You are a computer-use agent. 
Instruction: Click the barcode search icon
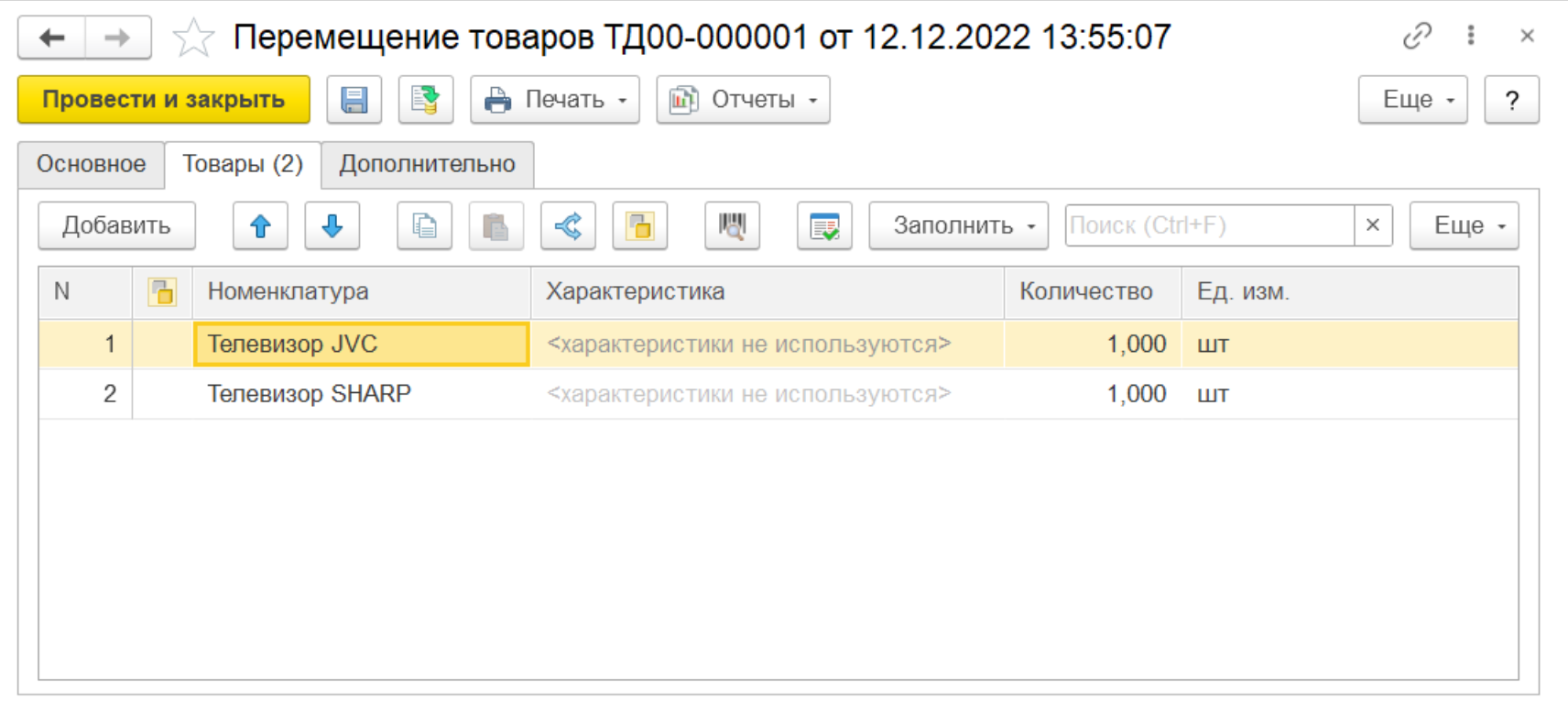[732, 226]
